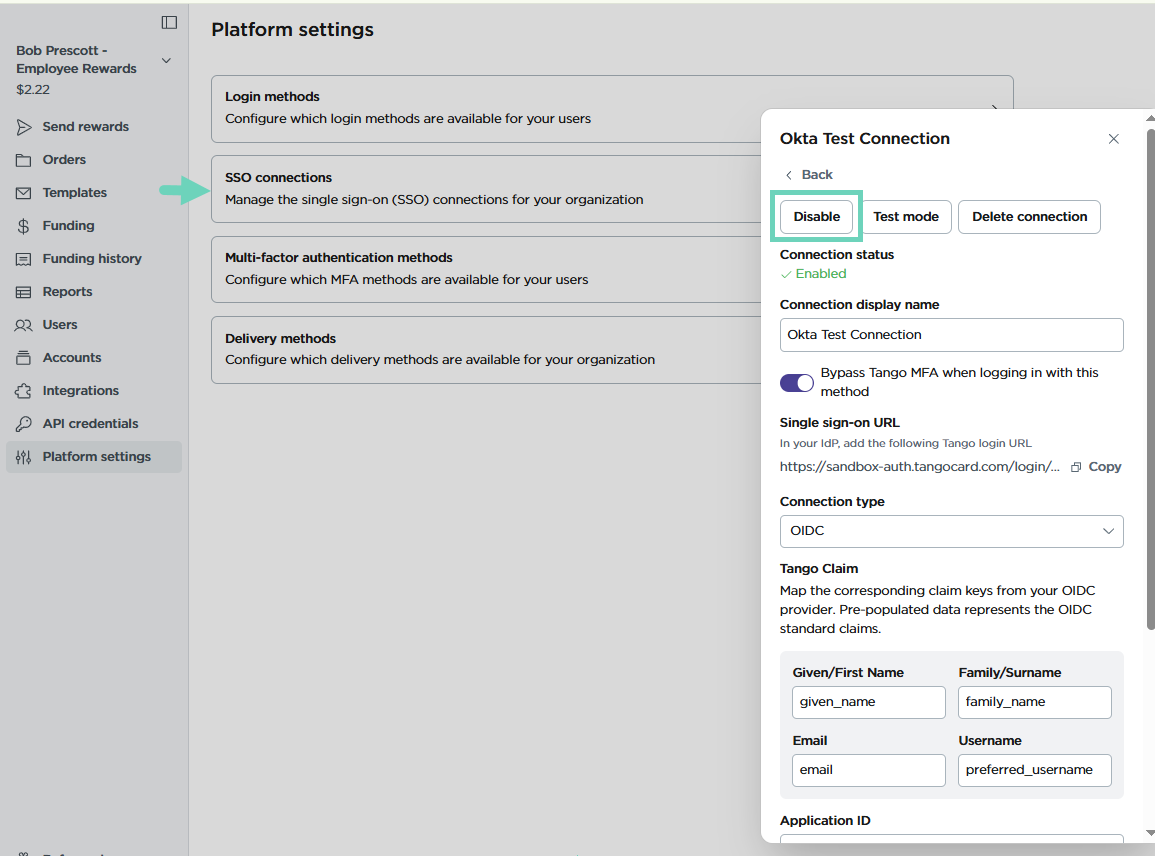Expand the Bob Prescott account chevron
1155x856 pixels.
(x=166, y=60)
